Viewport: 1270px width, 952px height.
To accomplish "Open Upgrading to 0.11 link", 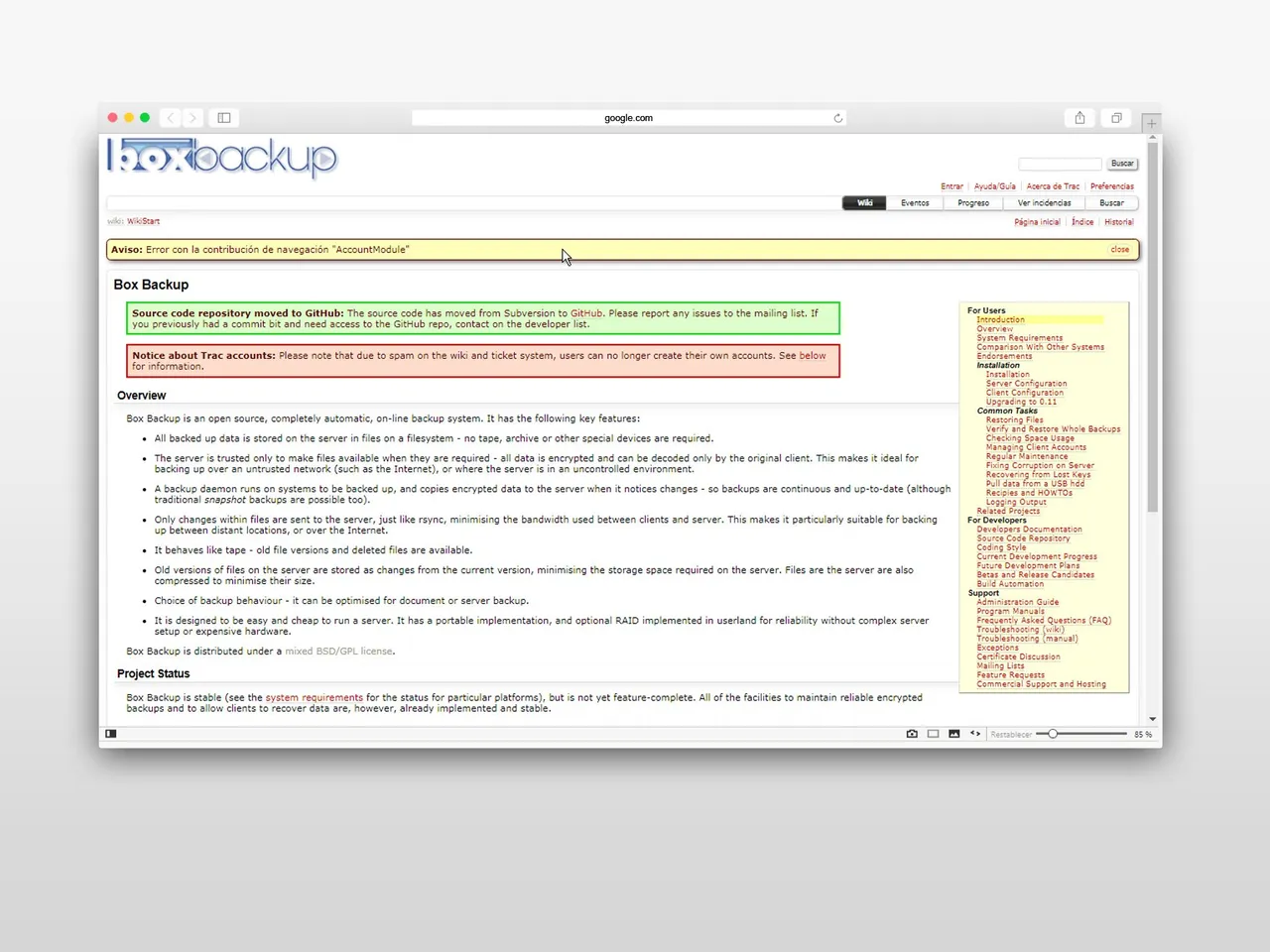I will tap(1021, 402).
